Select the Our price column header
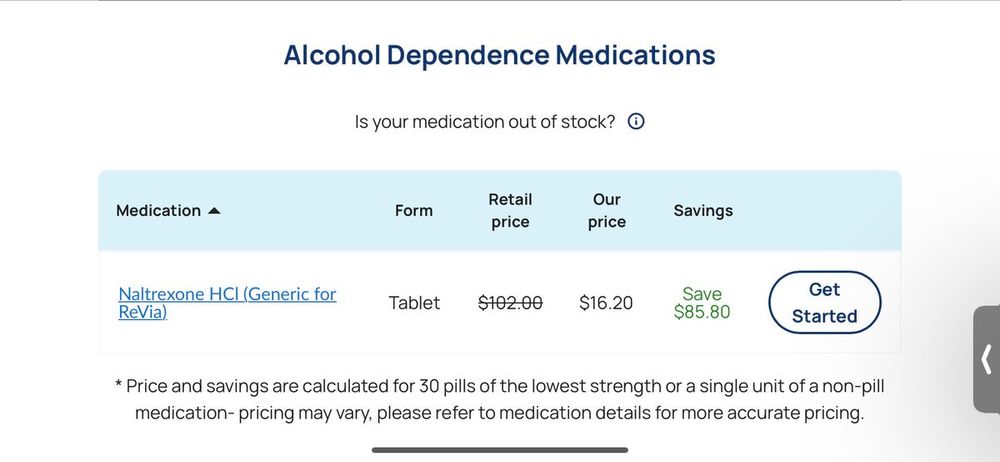This screenshot has width=1000, height=462. point(606,211)
